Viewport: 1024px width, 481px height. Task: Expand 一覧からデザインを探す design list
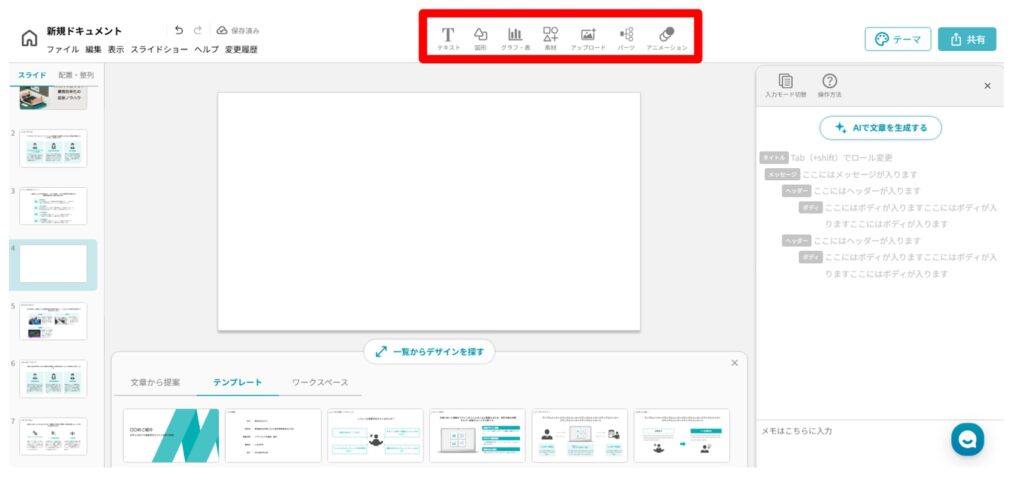[x=429, y=352]
